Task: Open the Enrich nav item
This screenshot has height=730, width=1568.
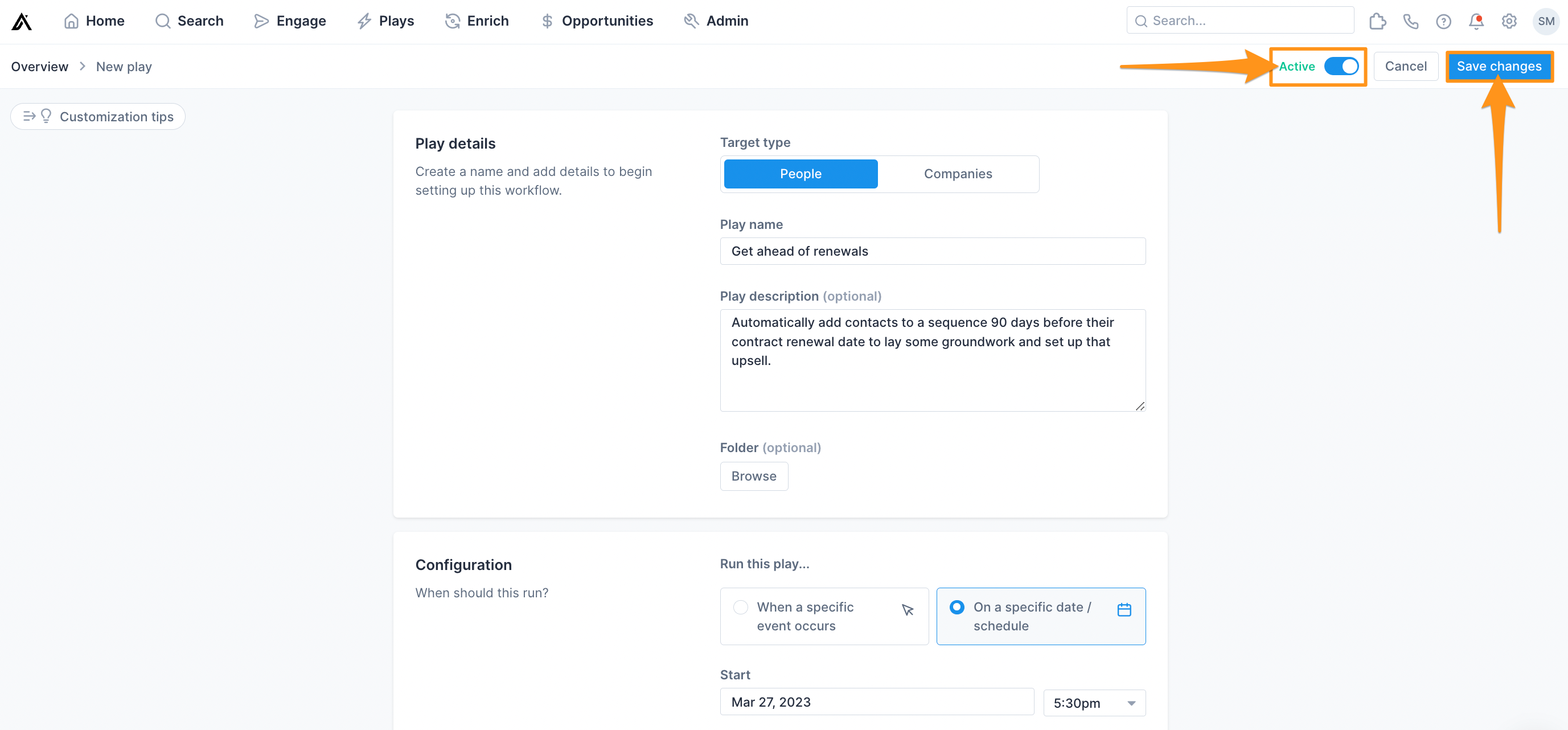Action: coord(477,21)
